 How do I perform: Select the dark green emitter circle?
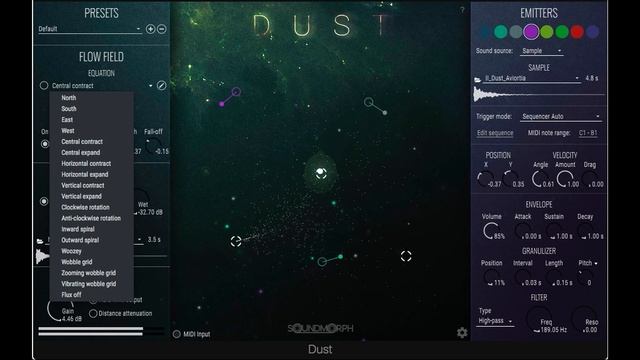point(562,31)
